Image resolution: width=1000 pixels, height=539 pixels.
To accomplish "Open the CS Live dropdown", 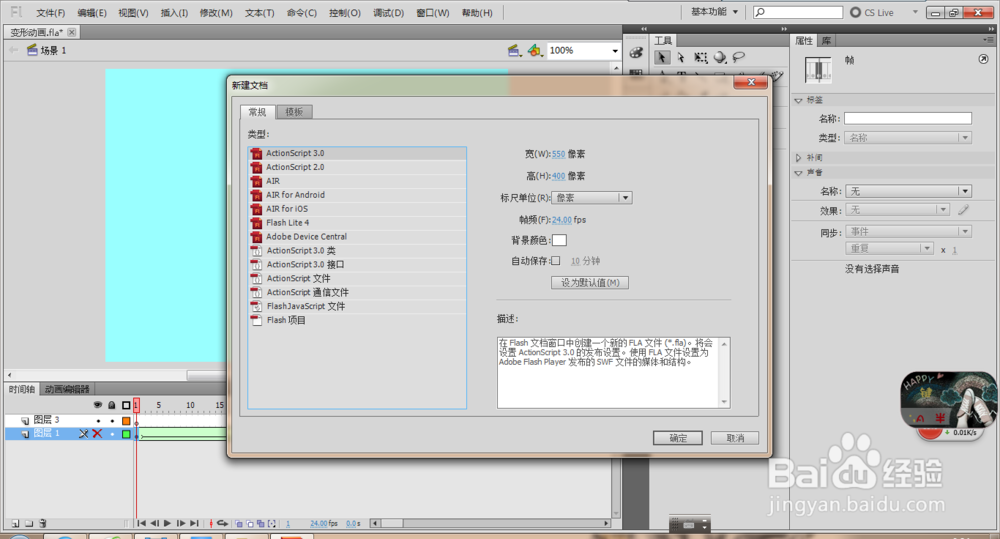I will pos(915,12).
